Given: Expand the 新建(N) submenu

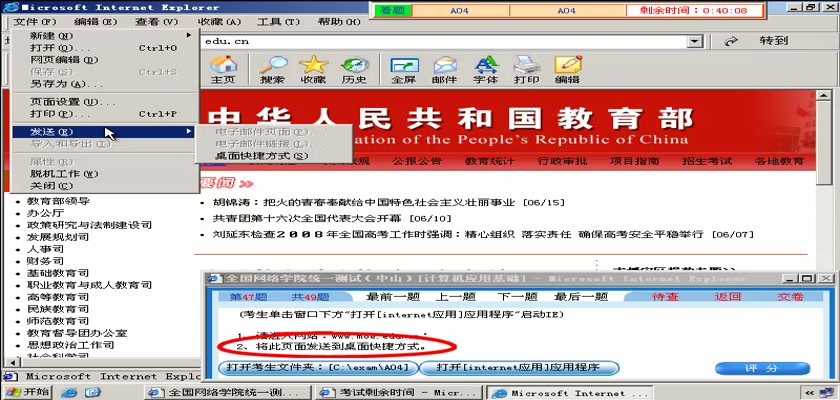Looking at the screenshot, I should coord(105,36).
